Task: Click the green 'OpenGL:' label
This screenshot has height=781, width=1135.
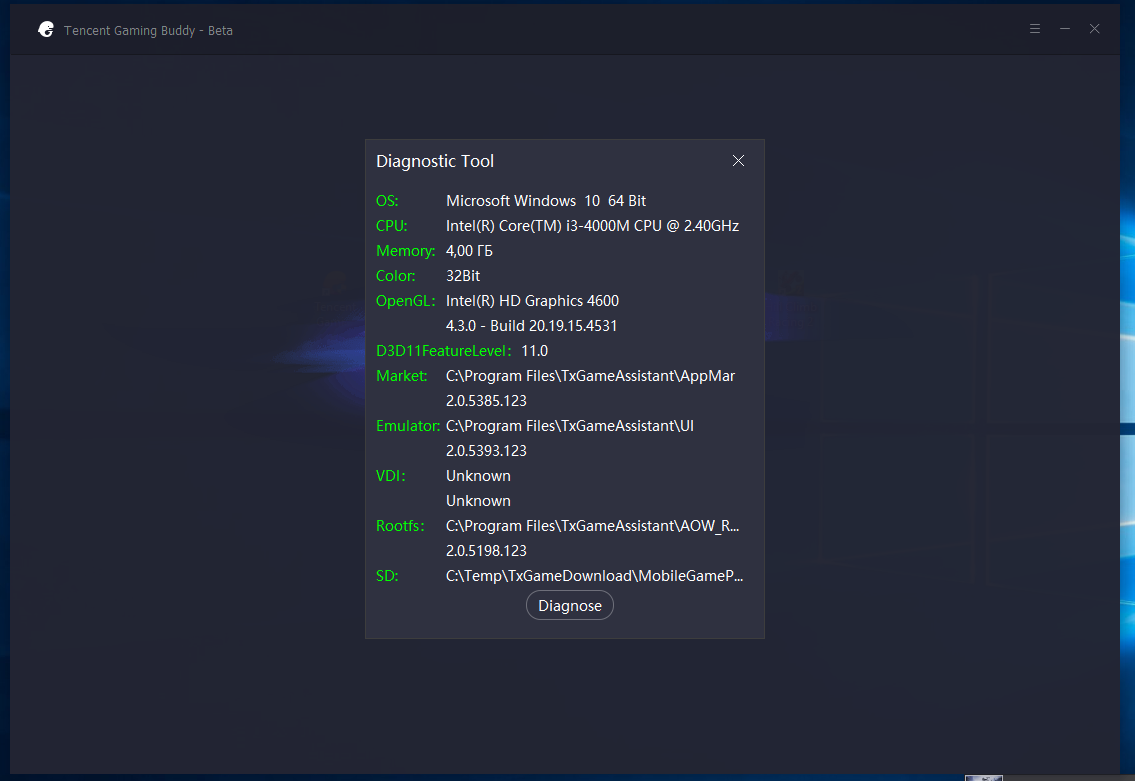Action: pyautogui.click(x=405, y=300)
